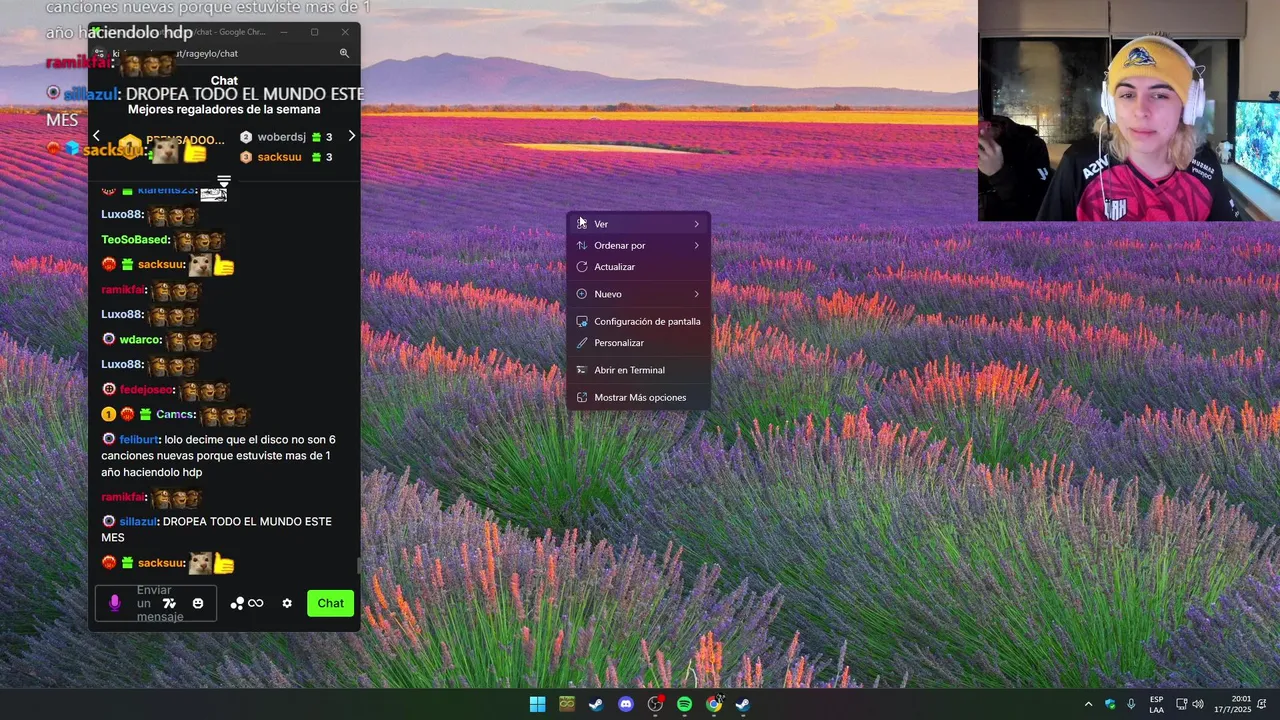Select 'Mostrar Más opciones' menu entry

638,397
